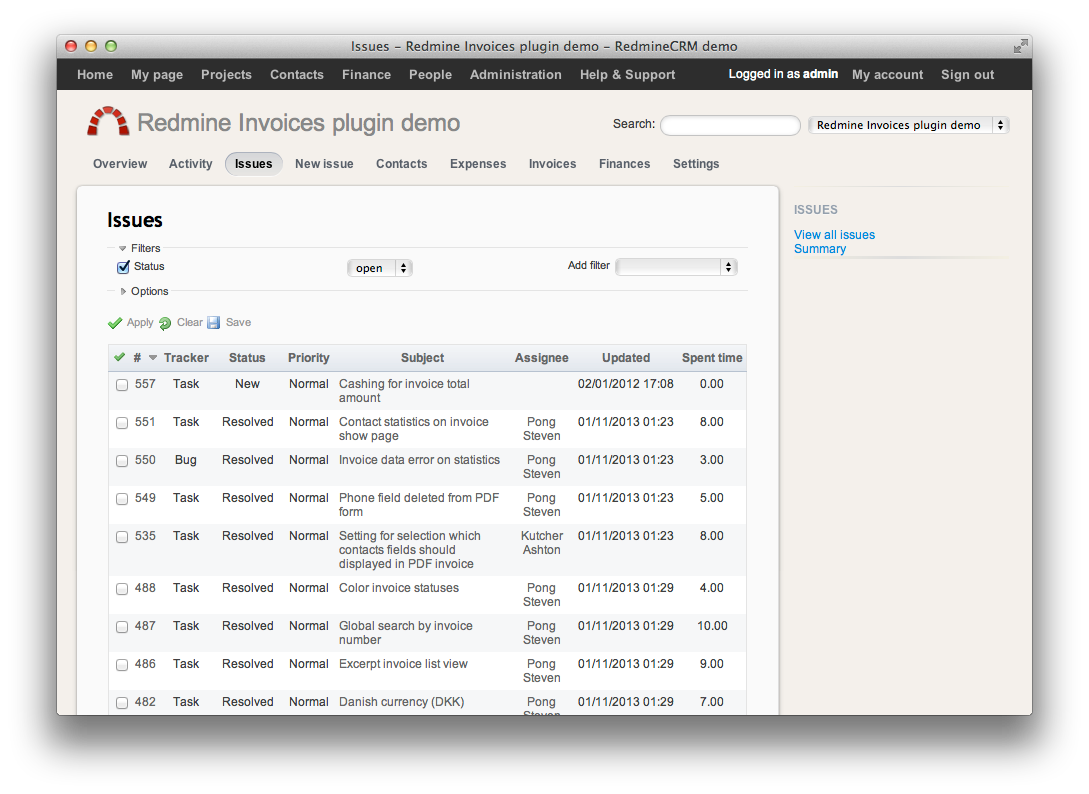Open Help & Support menu item
The height and width of the screenshot is (794, 1089).
coord(627,74)
